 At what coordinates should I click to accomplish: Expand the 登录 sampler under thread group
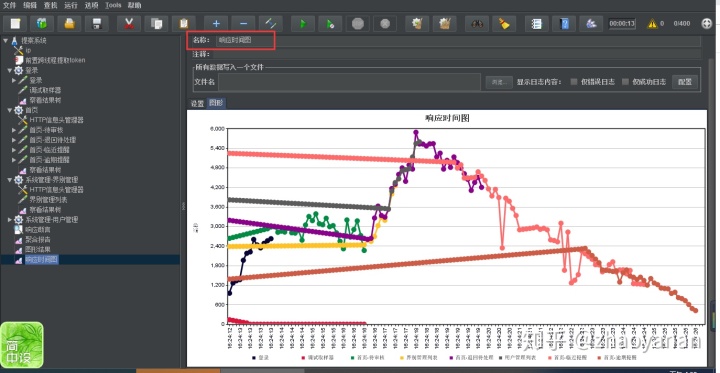[x=14, y=80]
